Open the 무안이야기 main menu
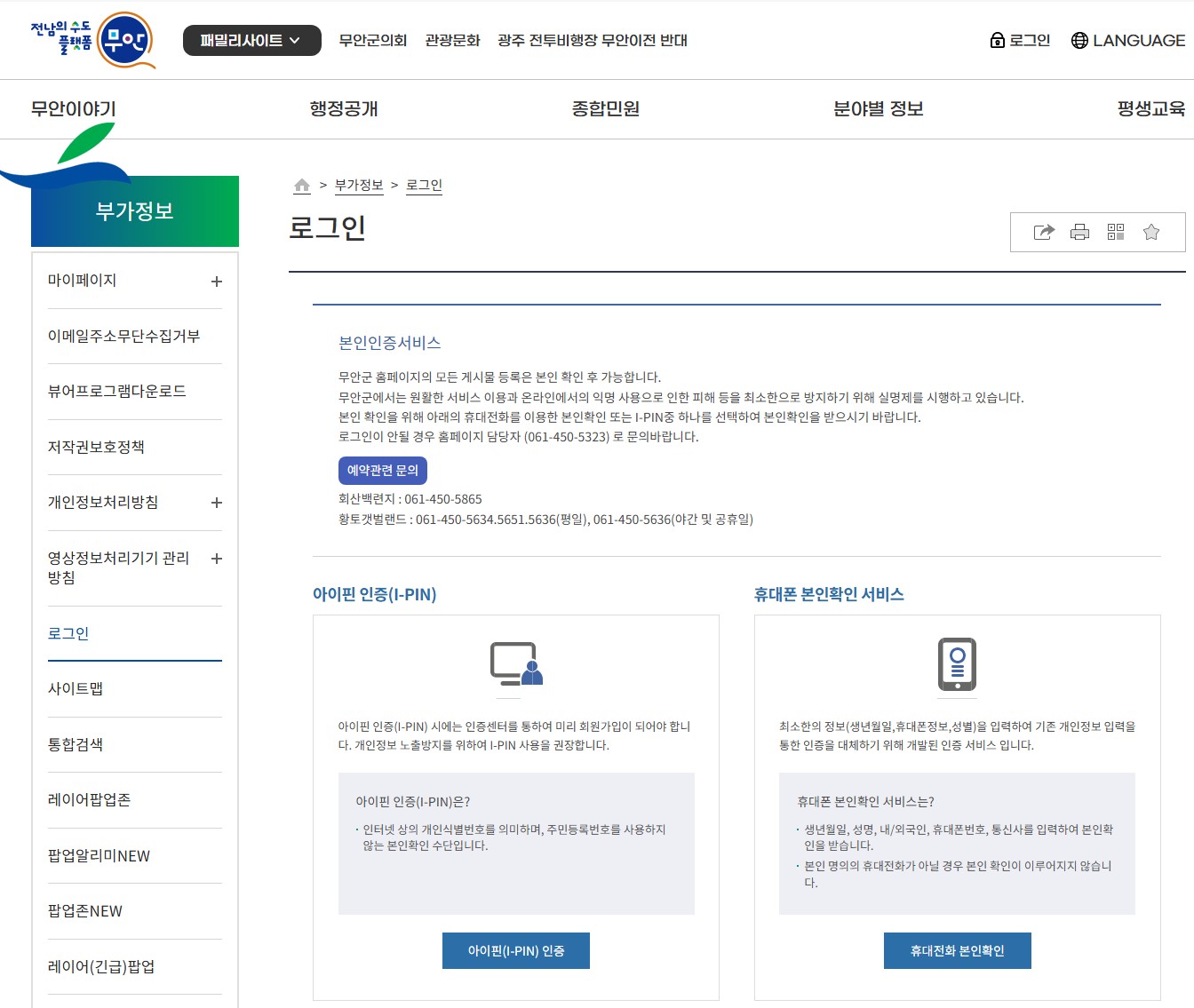 [73, 108]
